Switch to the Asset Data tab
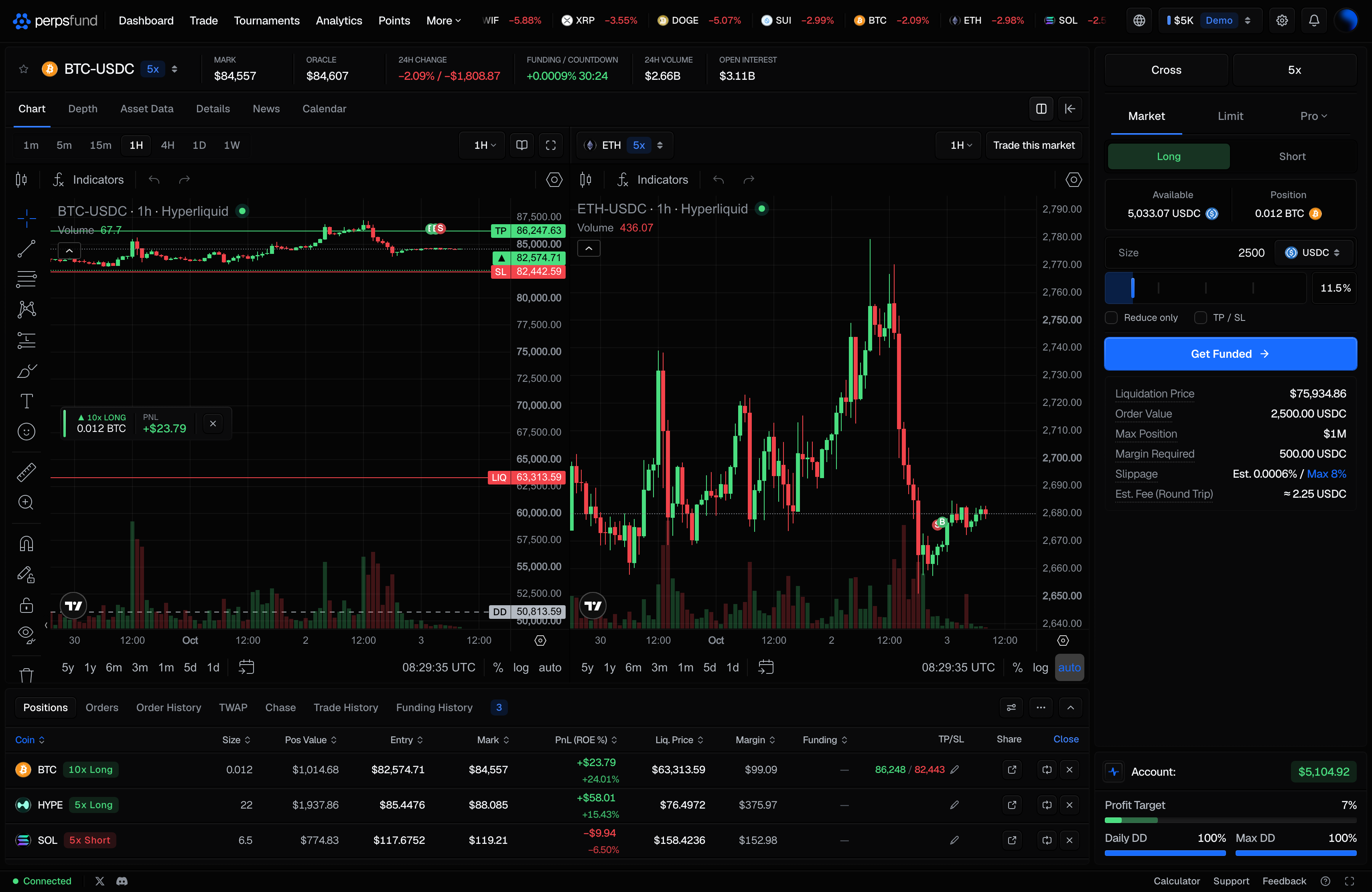The image size is (1372, 892). (x=146, y=109)
